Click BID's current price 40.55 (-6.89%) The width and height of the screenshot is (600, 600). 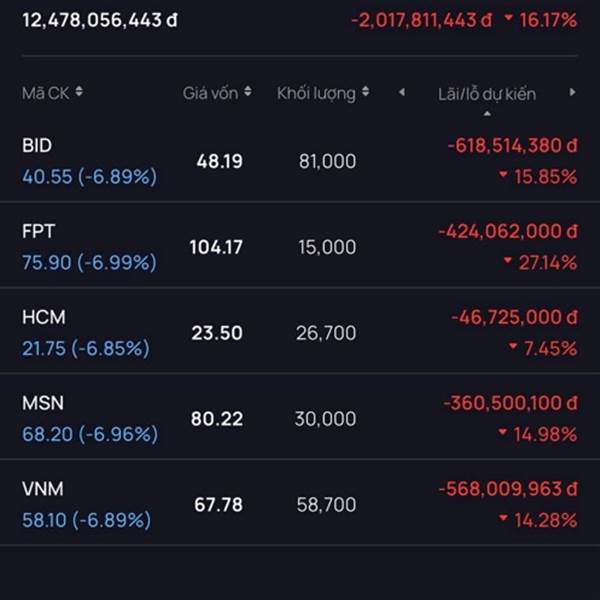coord(89,177)
